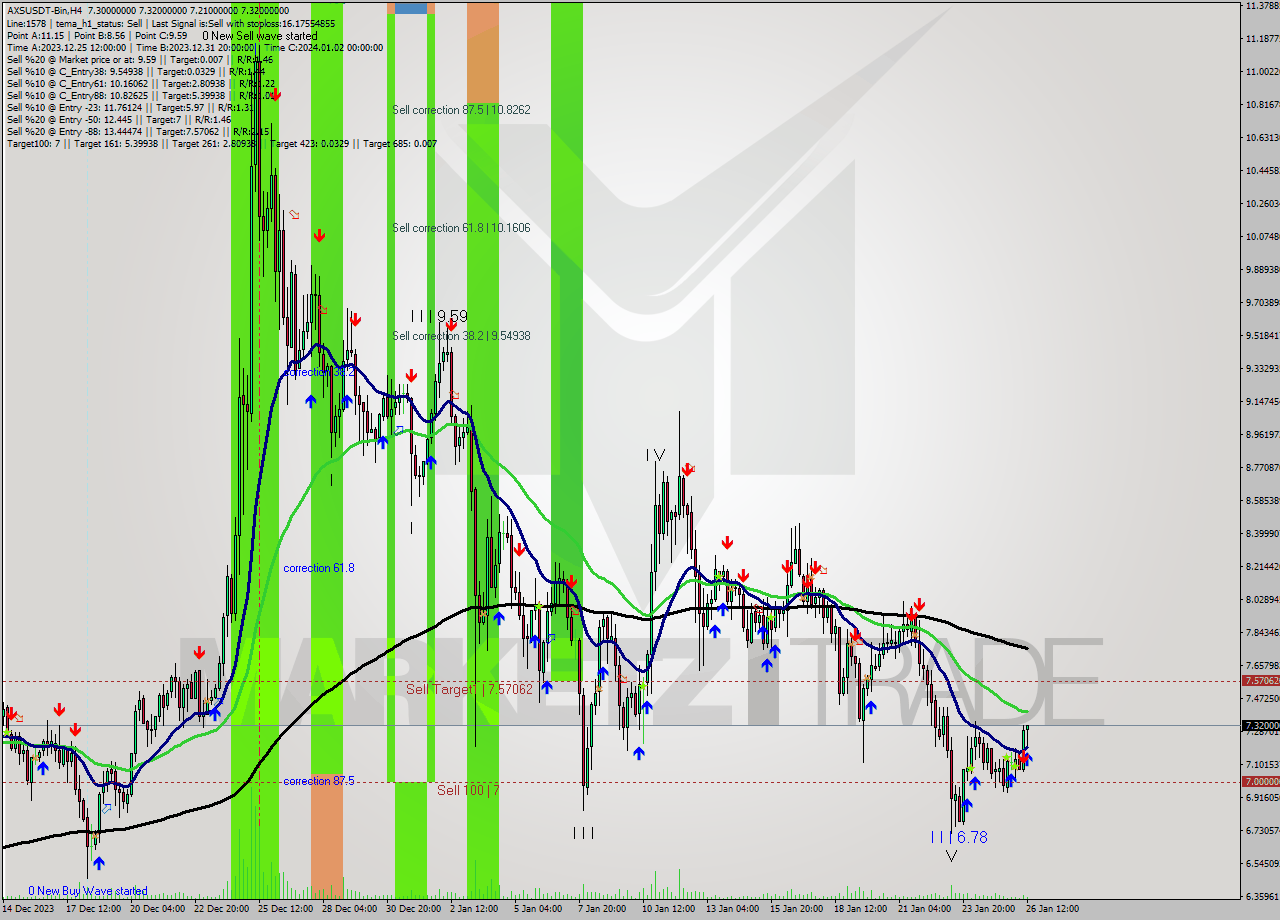1280x920 pixels.
Task: Click the Target100: 7 targets summary line
Action: coord(222,143)
